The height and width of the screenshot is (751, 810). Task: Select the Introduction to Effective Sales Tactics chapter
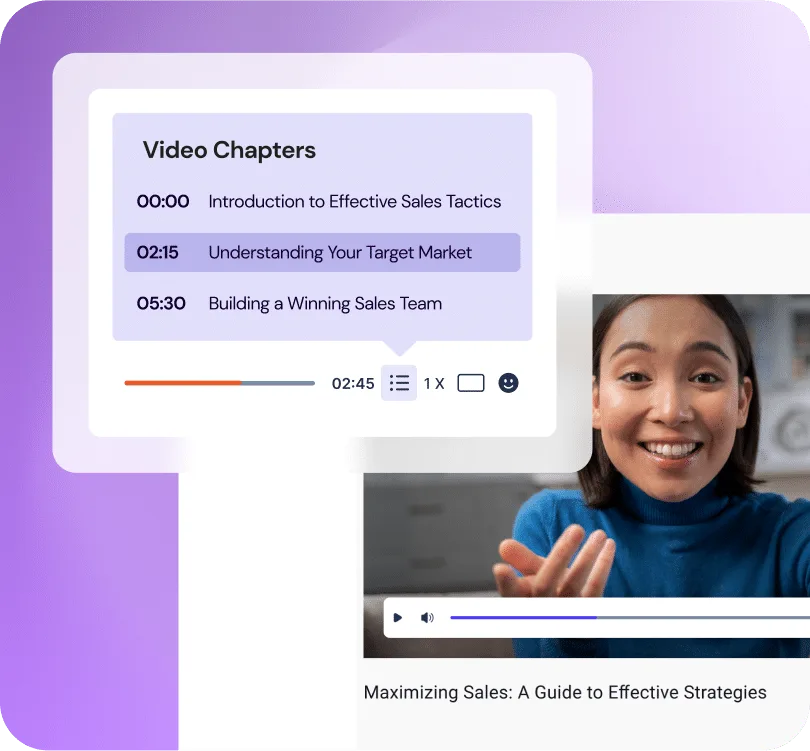[x=354, y=201]
